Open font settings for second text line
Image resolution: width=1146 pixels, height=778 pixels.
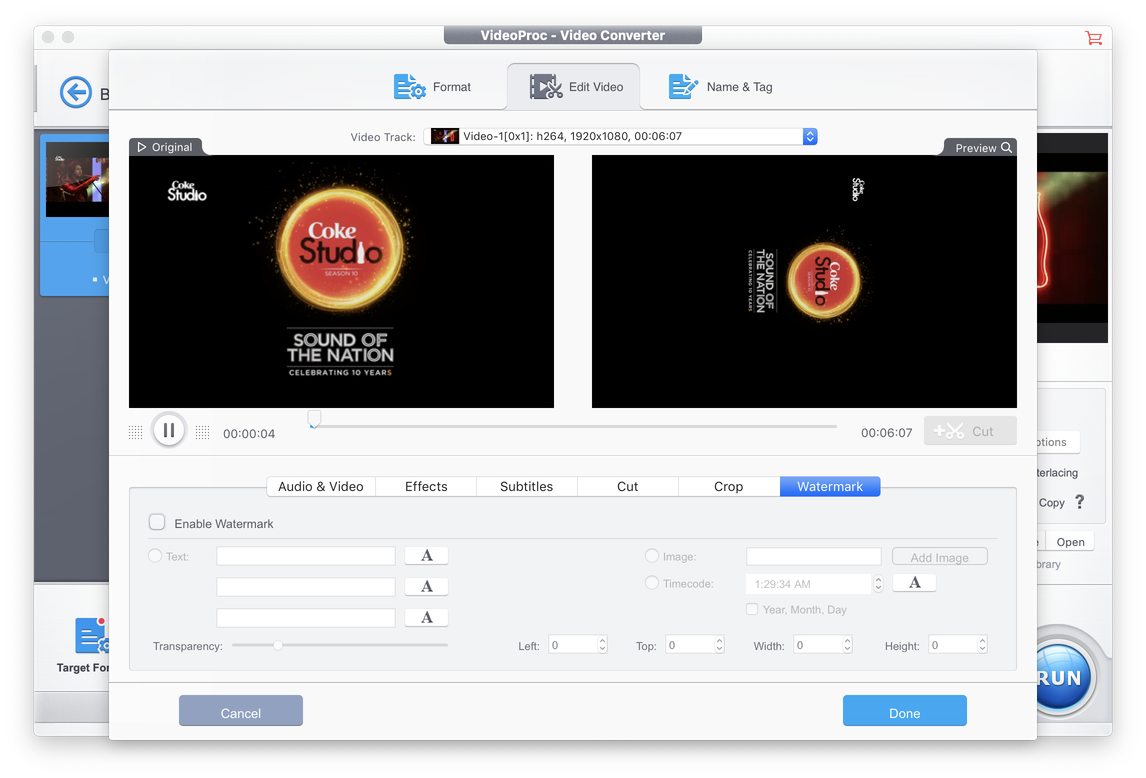pyautogui.click(x=427, y=586)
